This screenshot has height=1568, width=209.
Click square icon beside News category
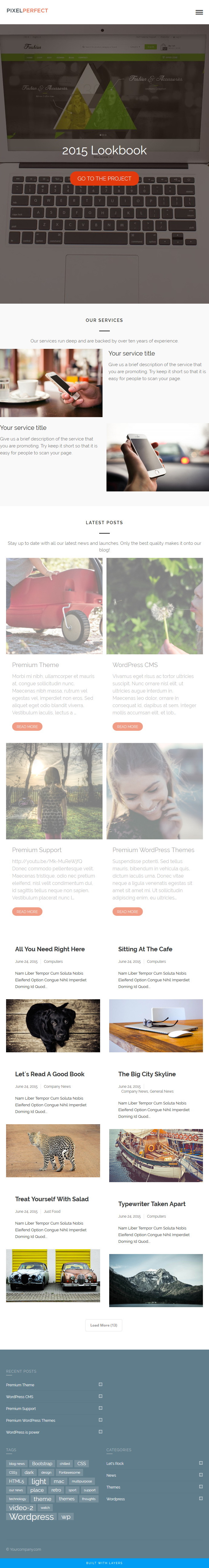pos(201,1474)
